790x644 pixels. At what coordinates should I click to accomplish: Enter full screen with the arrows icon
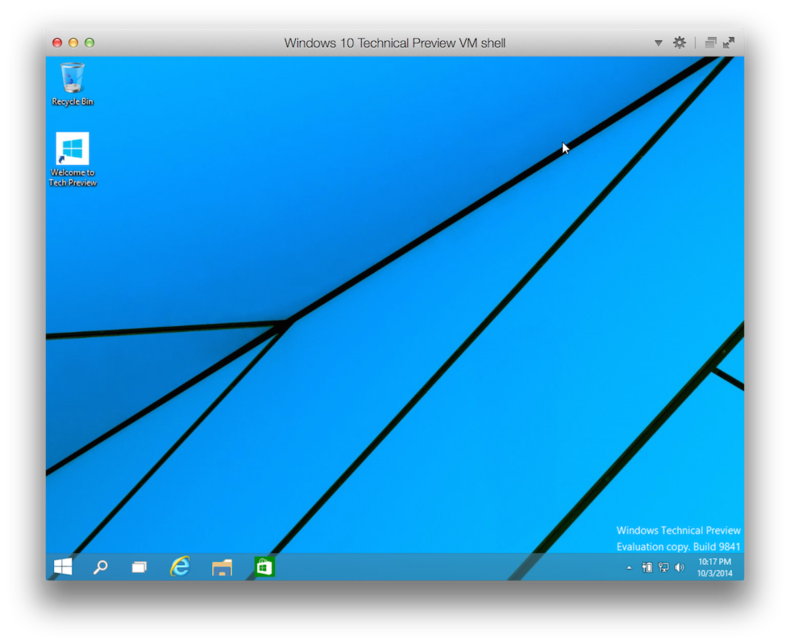coord(729,43)
